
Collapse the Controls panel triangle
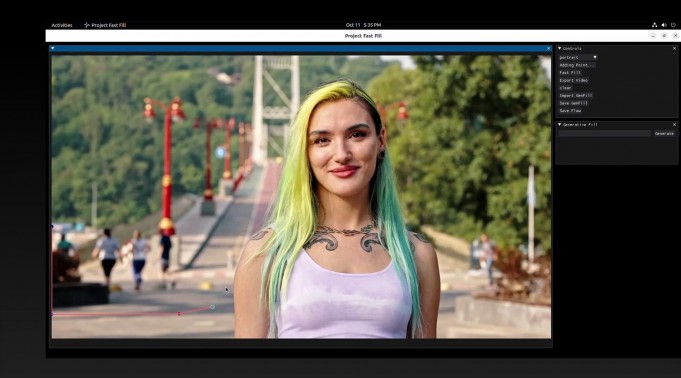[x=560, y=48]
